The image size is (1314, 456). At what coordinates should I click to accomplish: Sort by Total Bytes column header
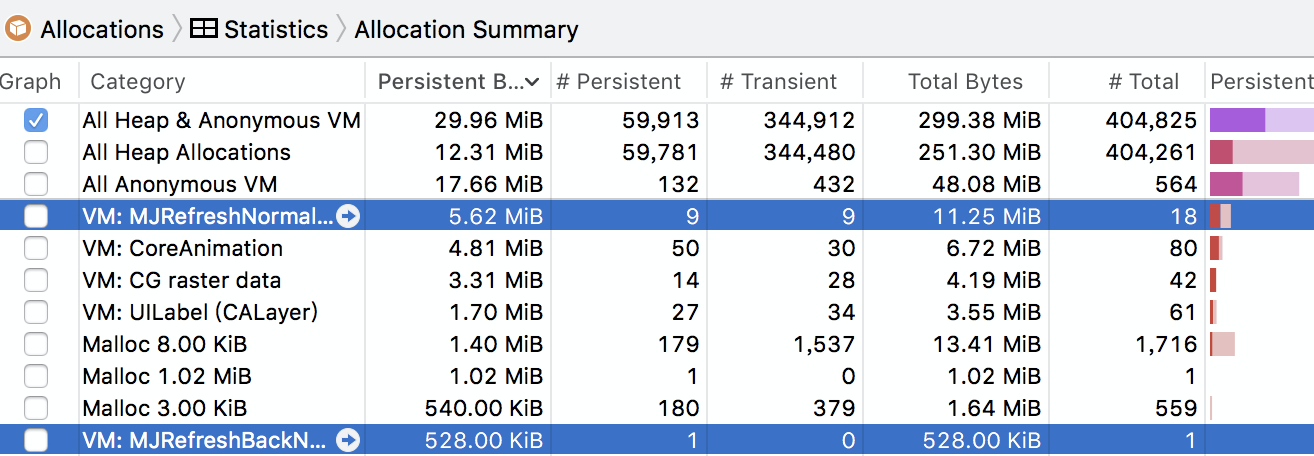(964, 82)
